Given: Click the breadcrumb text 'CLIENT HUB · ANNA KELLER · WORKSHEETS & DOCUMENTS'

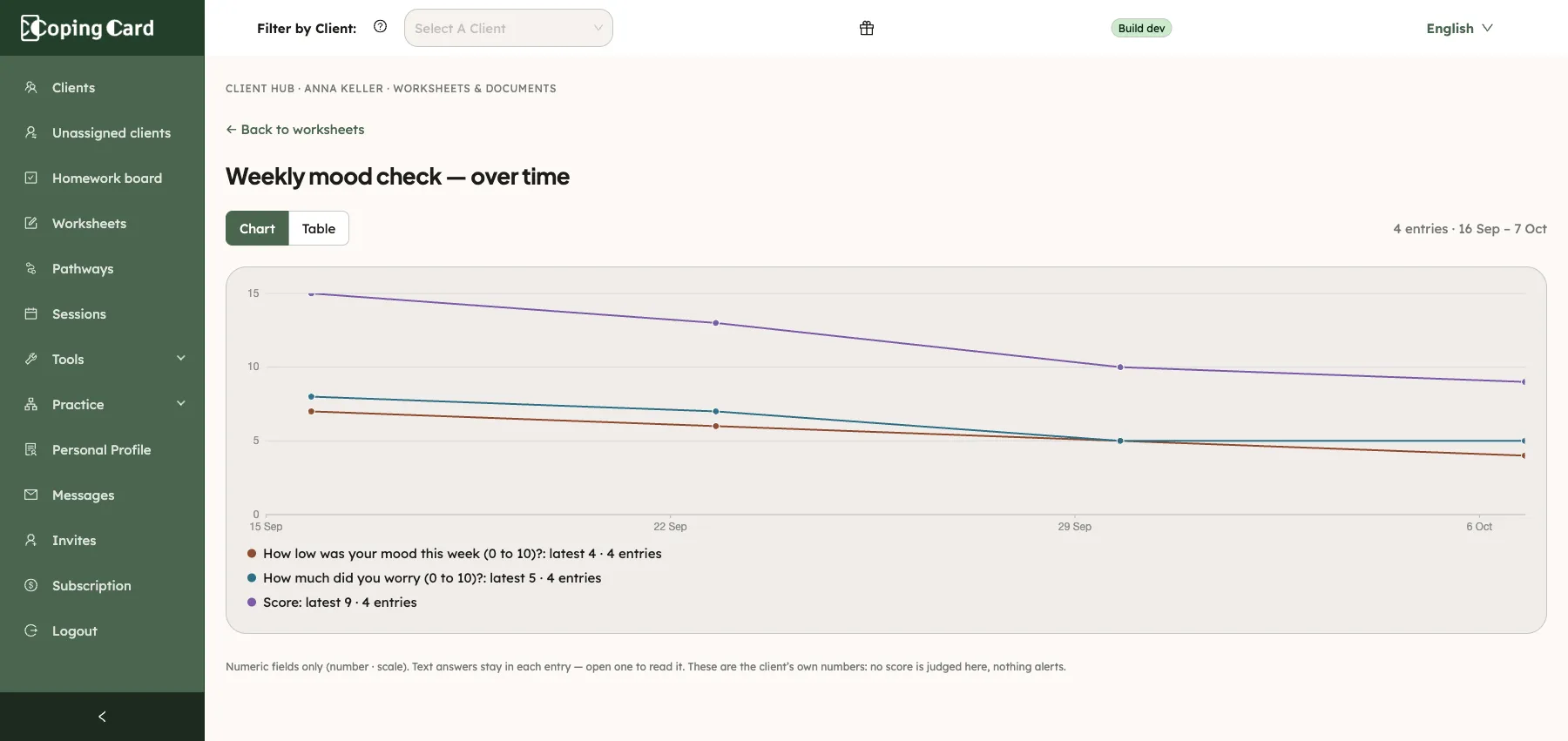Looking at the screenshot, I should point(391,89).
